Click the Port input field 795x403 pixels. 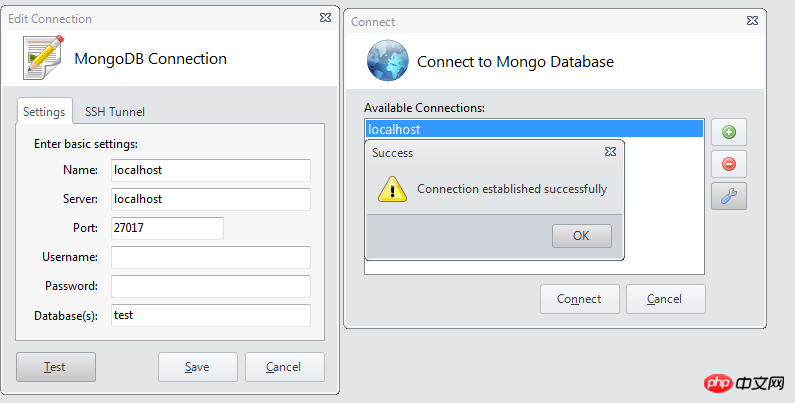(x=166, y=228)
